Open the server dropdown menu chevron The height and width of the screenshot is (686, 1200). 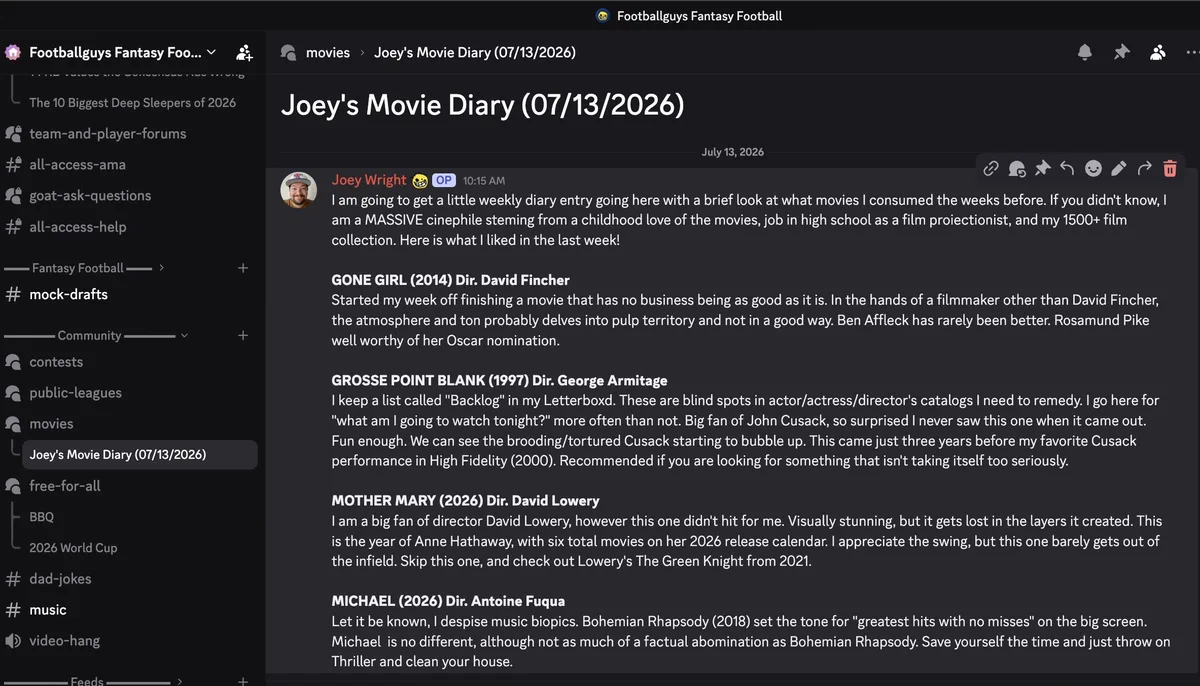211,52
